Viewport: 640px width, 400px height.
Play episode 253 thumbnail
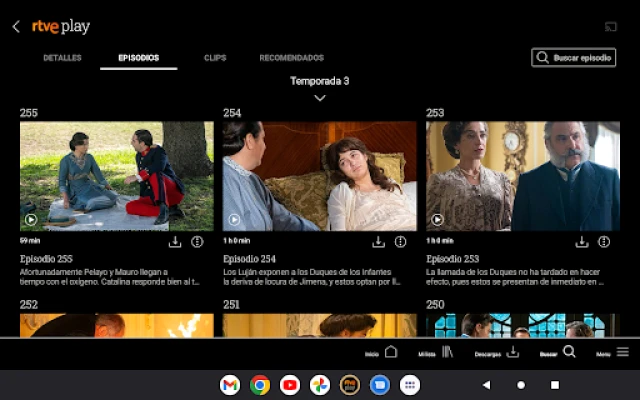[523, 176]
